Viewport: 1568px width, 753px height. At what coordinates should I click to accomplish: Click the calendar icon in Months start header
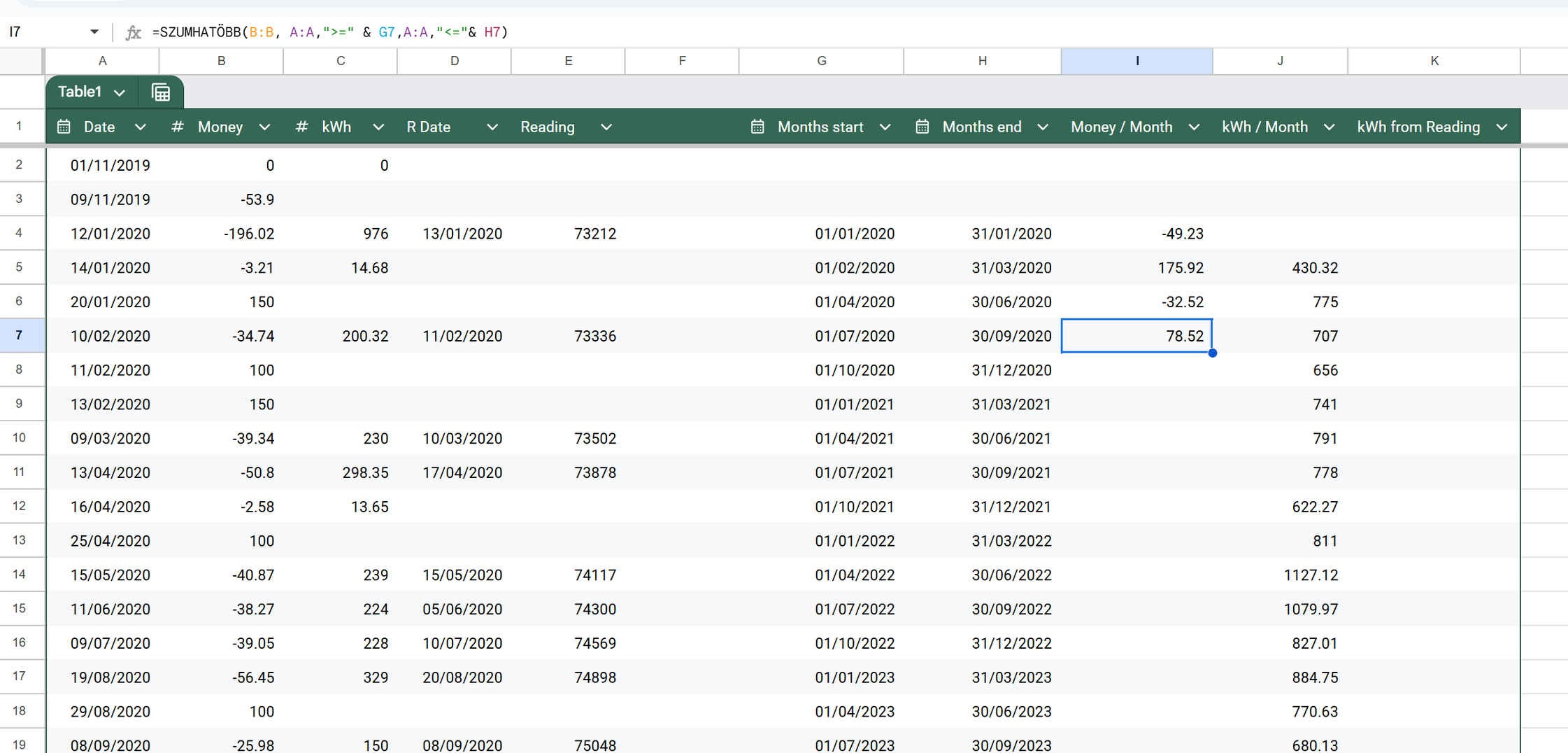[757, 127]
